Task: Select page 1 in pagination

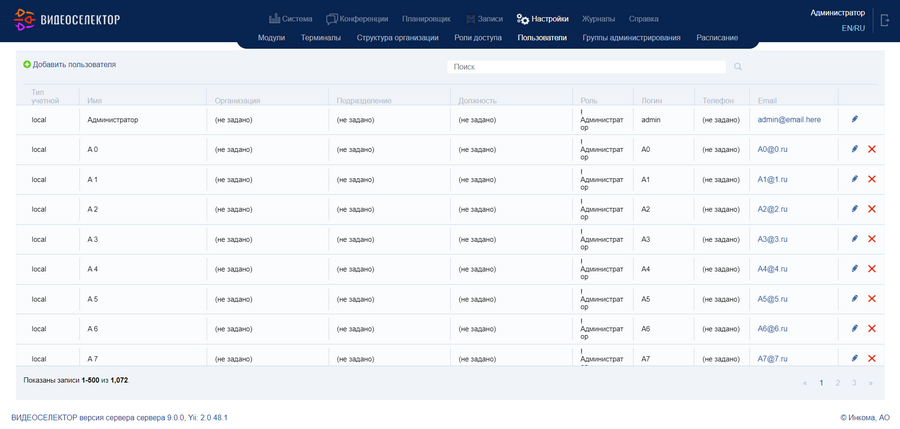Action: coord(821,382)
